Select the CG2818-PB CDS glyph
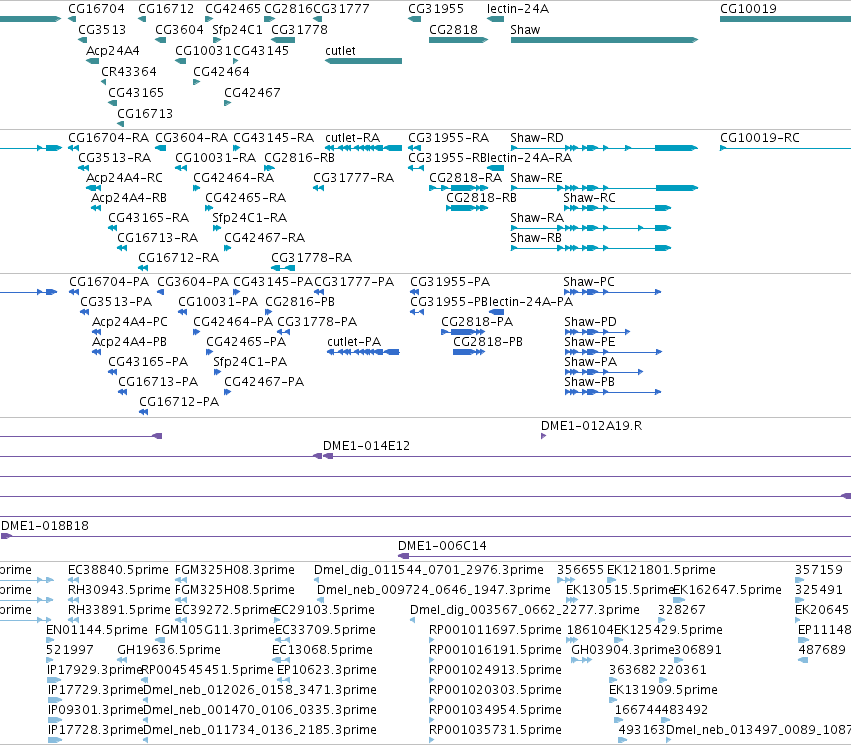This screenshot has width=851, height=745. pos(469,352)
